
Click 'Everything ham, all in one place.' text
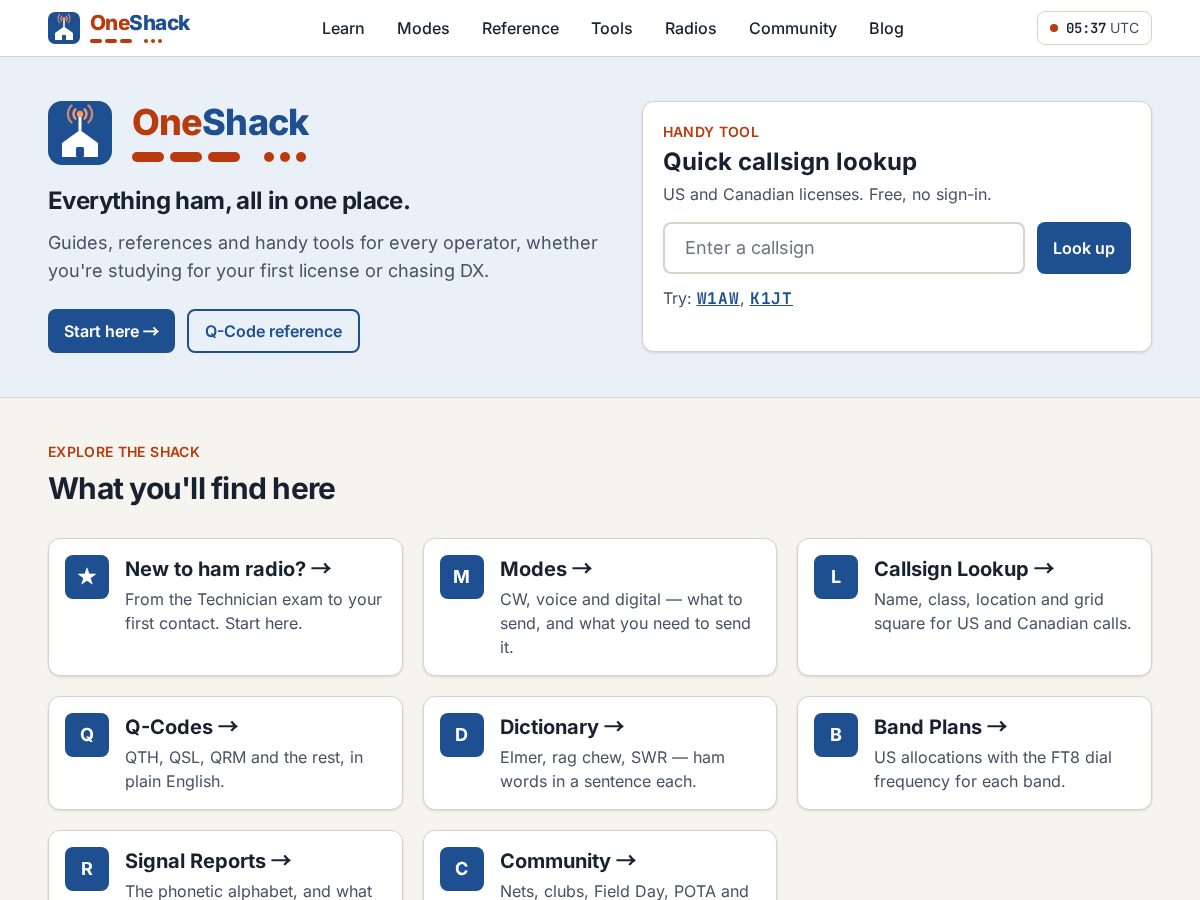click(x=229, y=201)
